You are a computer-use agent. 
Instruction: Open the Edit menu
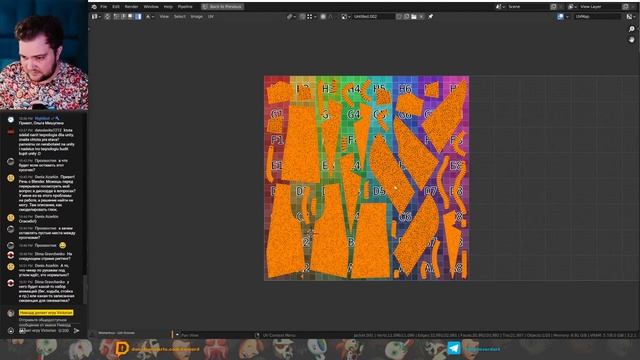coord(116,7)
